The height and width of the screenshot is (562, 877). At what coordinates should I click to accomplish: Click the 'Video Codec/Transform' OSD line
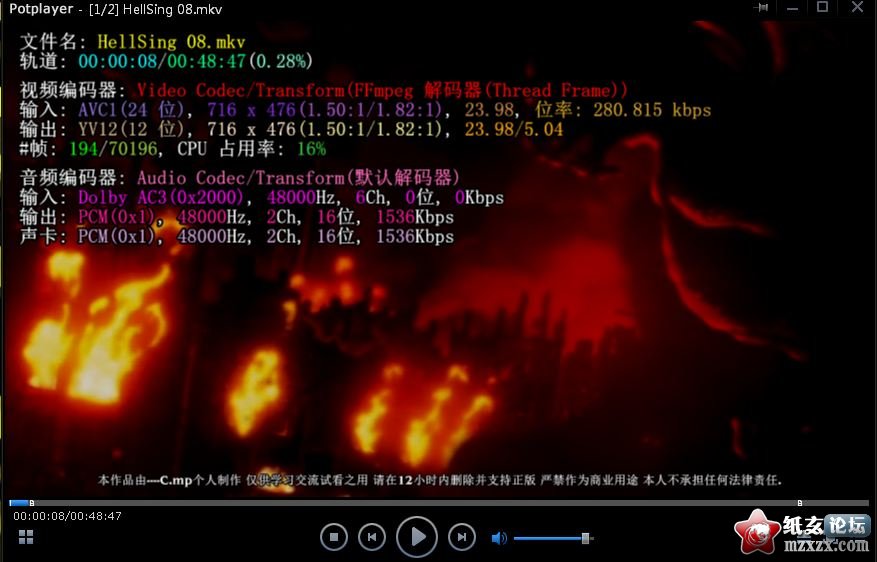(x=382, y=90)
